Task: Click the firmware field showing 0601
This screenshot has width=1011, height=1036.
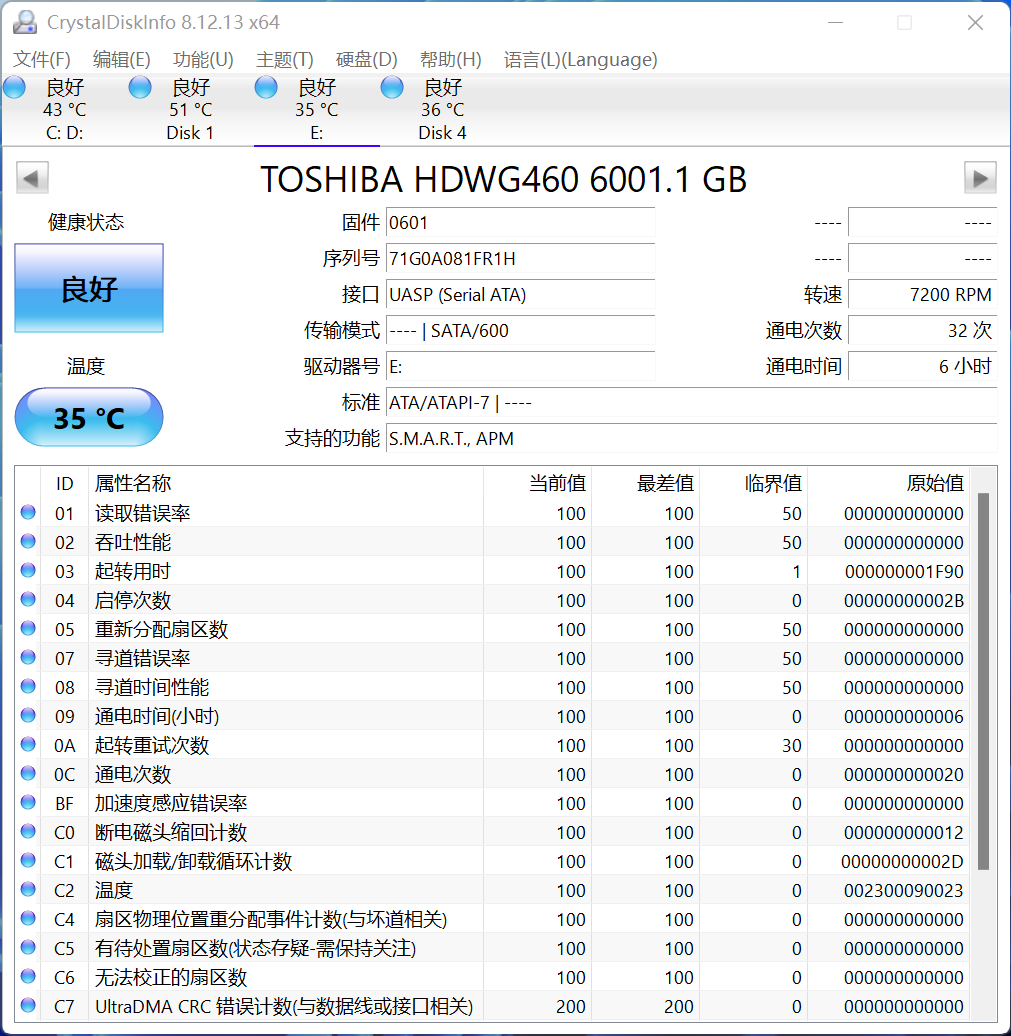Action: [520, 223]
